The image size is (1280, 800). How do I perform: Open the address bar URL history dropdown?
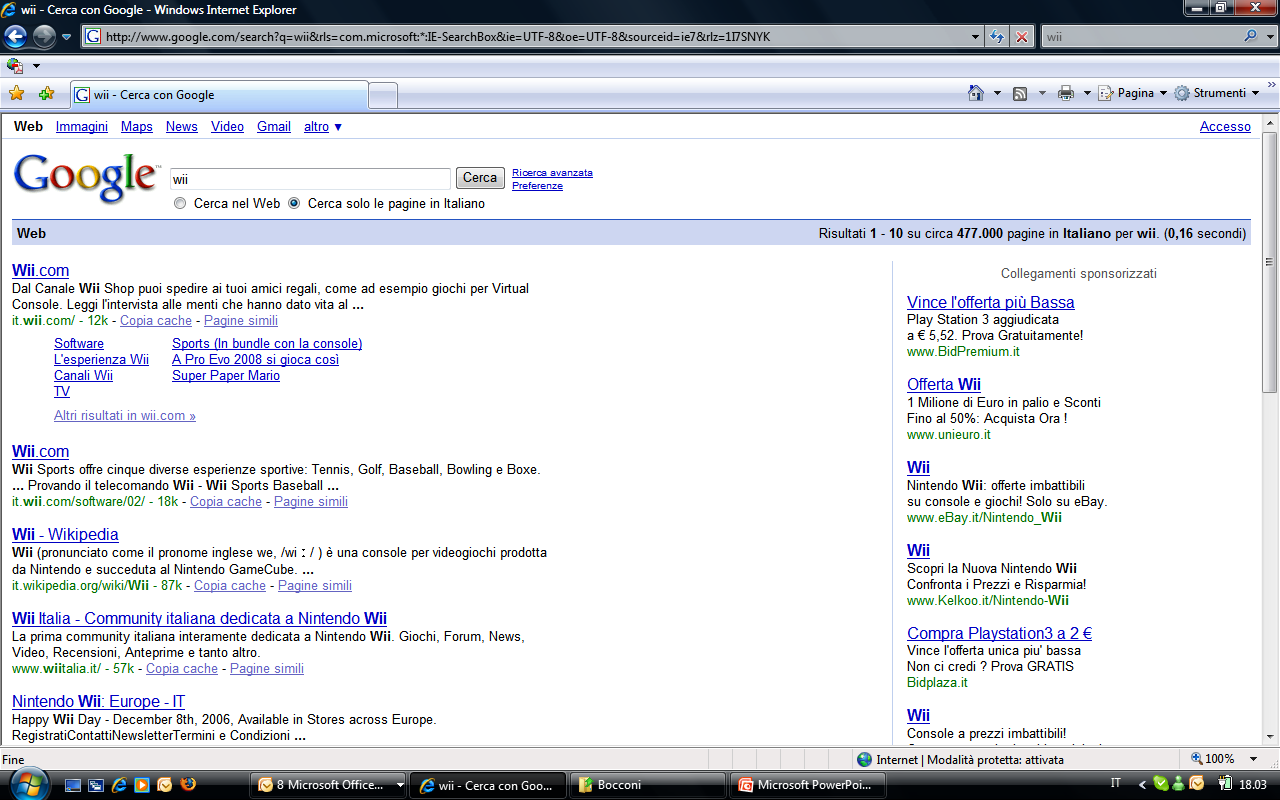pos(976,37)
